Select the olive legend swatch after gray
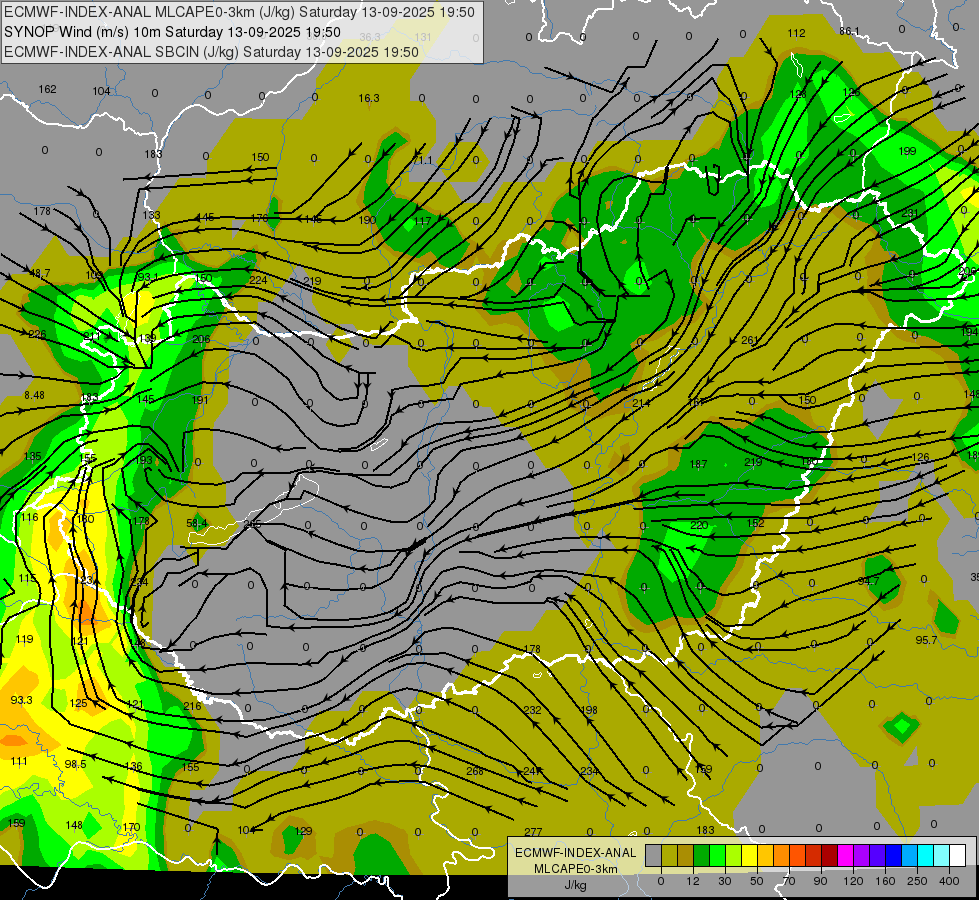Screen dimensions: 979x900 669,855
